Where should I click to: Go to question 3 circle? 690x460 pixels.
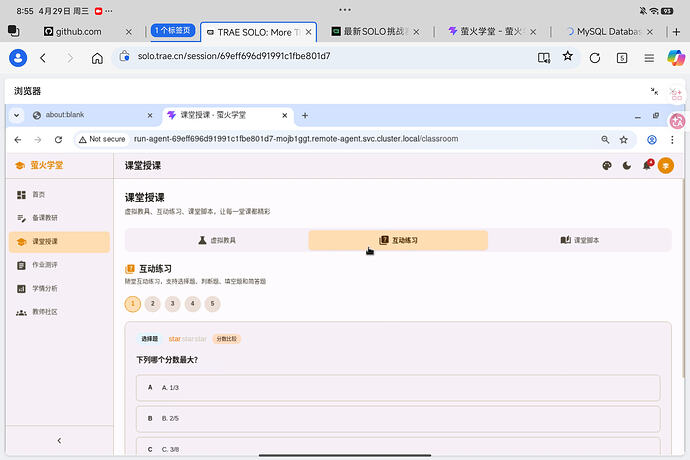[172, 304]
